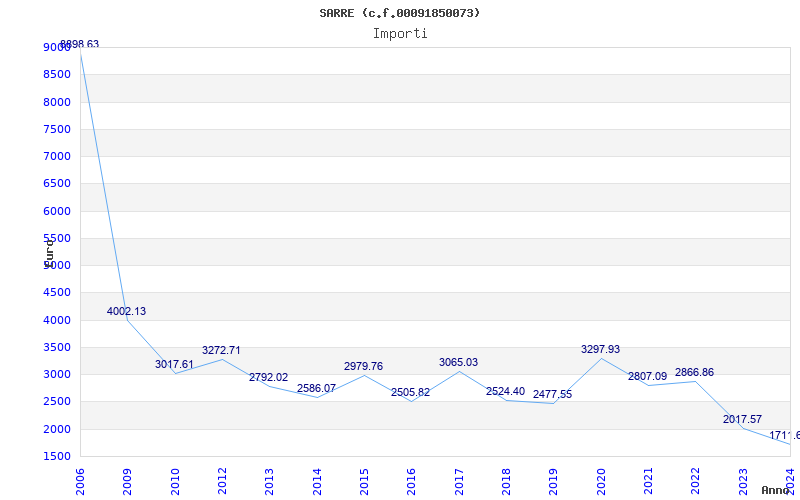Select the 4002.13 value label
This screenshot has height=500, width=800.
click(x=127, y=311)
